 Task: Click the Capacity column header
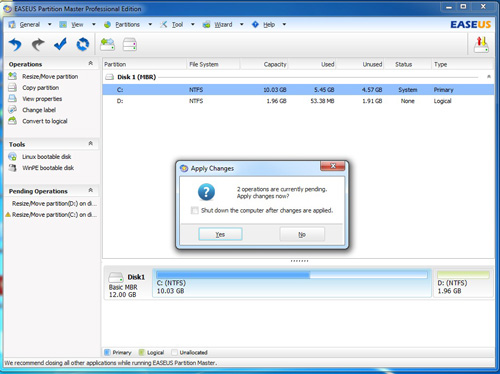(264, 64)
